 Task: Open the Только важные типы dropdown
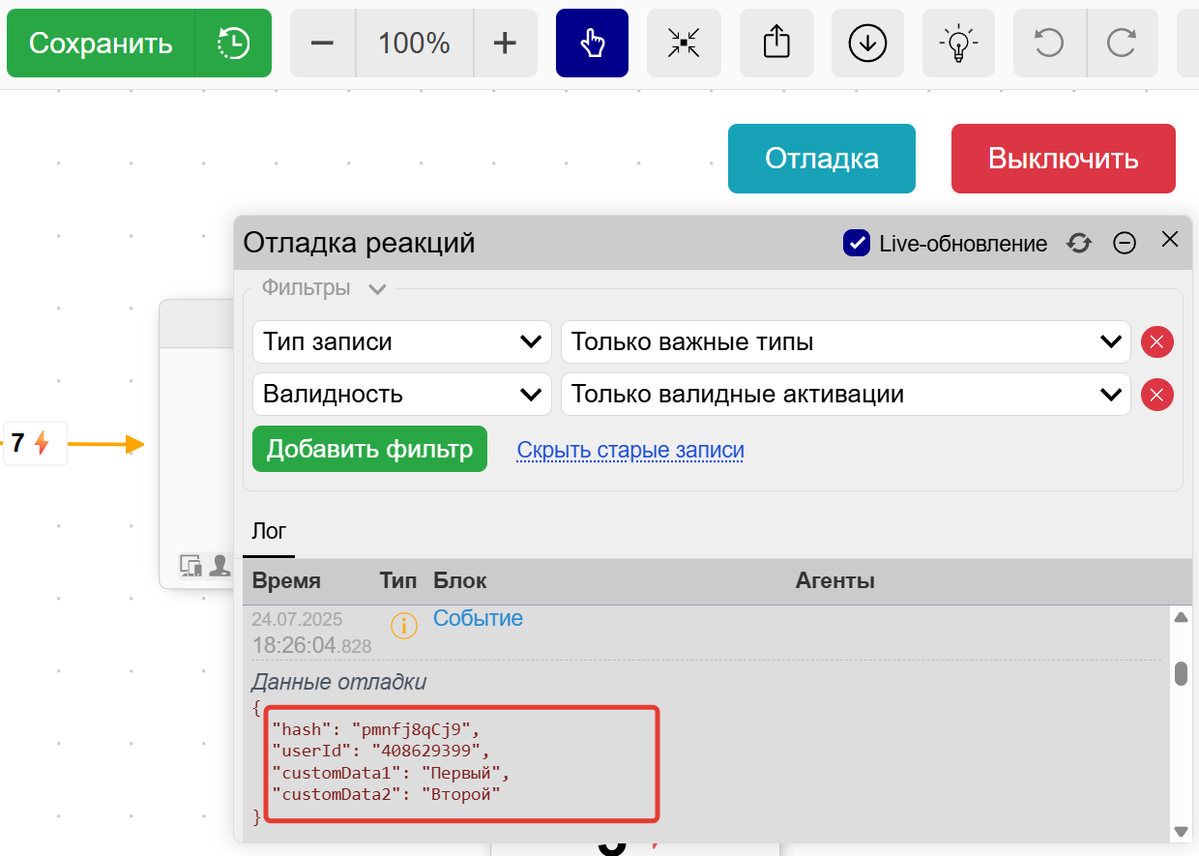pyautogui.click(x=845, y=342)
